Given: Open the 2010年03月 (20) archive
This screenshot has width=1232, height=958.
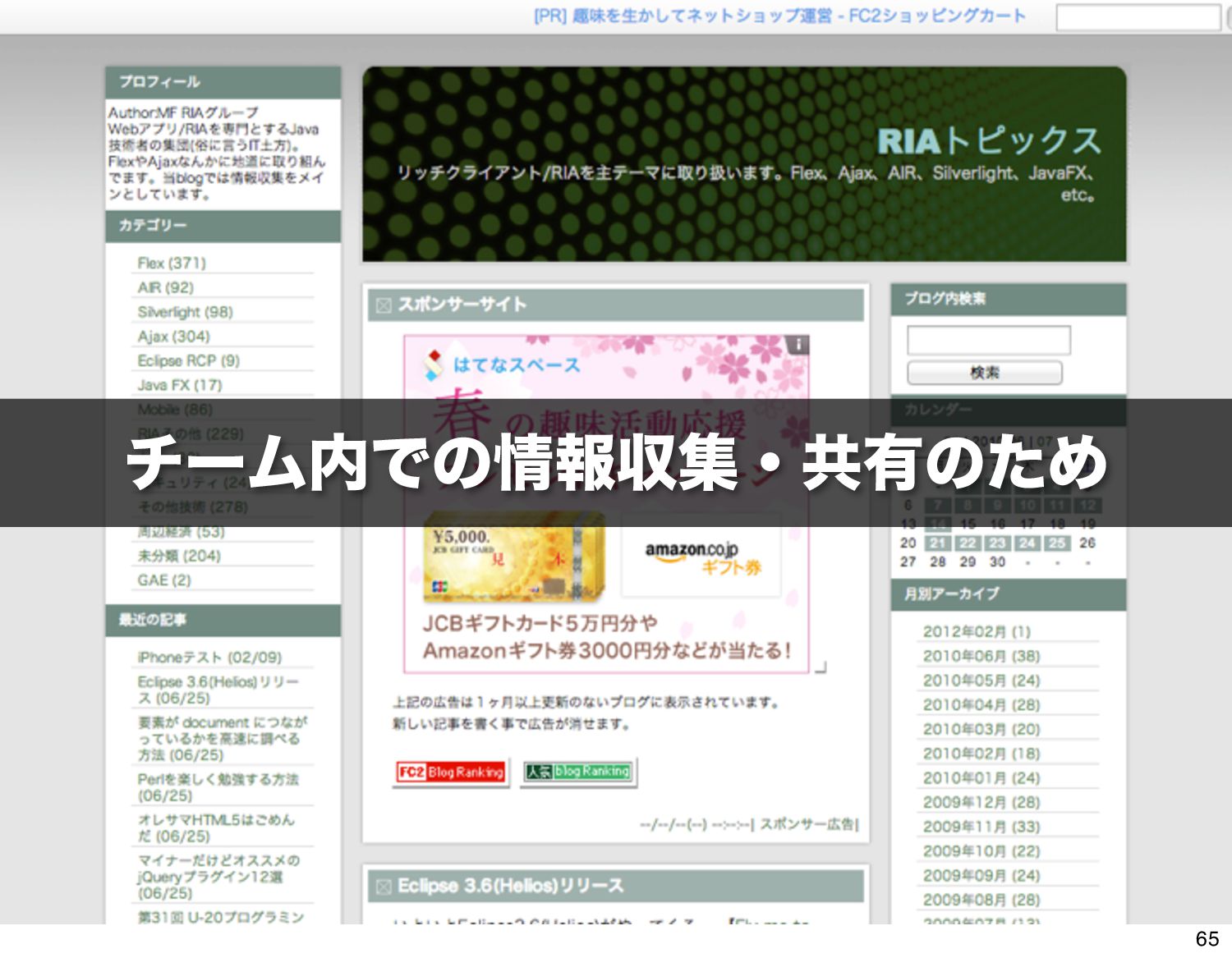Looking at the screenshot, I should (981, 730).
